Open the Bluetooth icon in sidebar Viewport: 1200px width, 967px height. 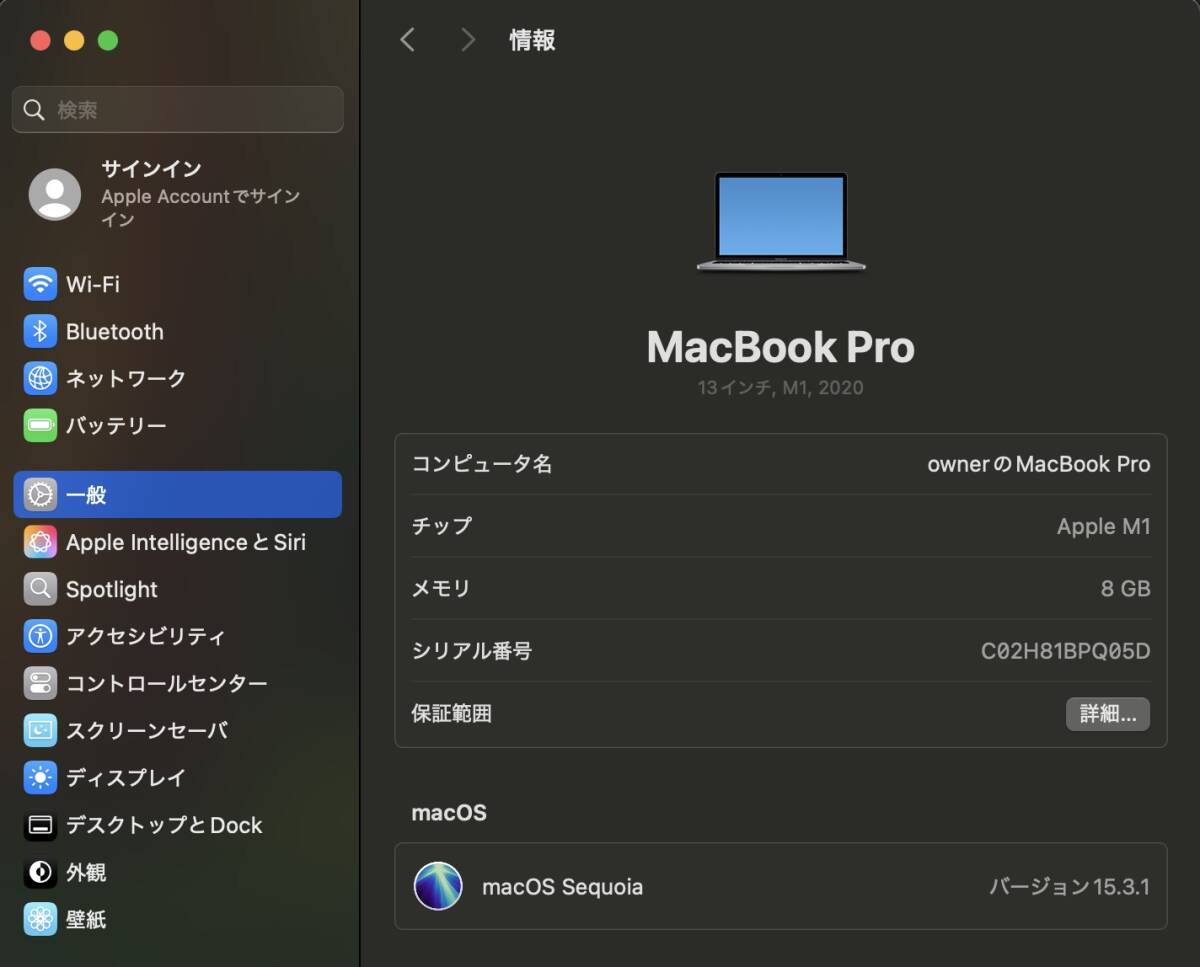tap(40, 331)
